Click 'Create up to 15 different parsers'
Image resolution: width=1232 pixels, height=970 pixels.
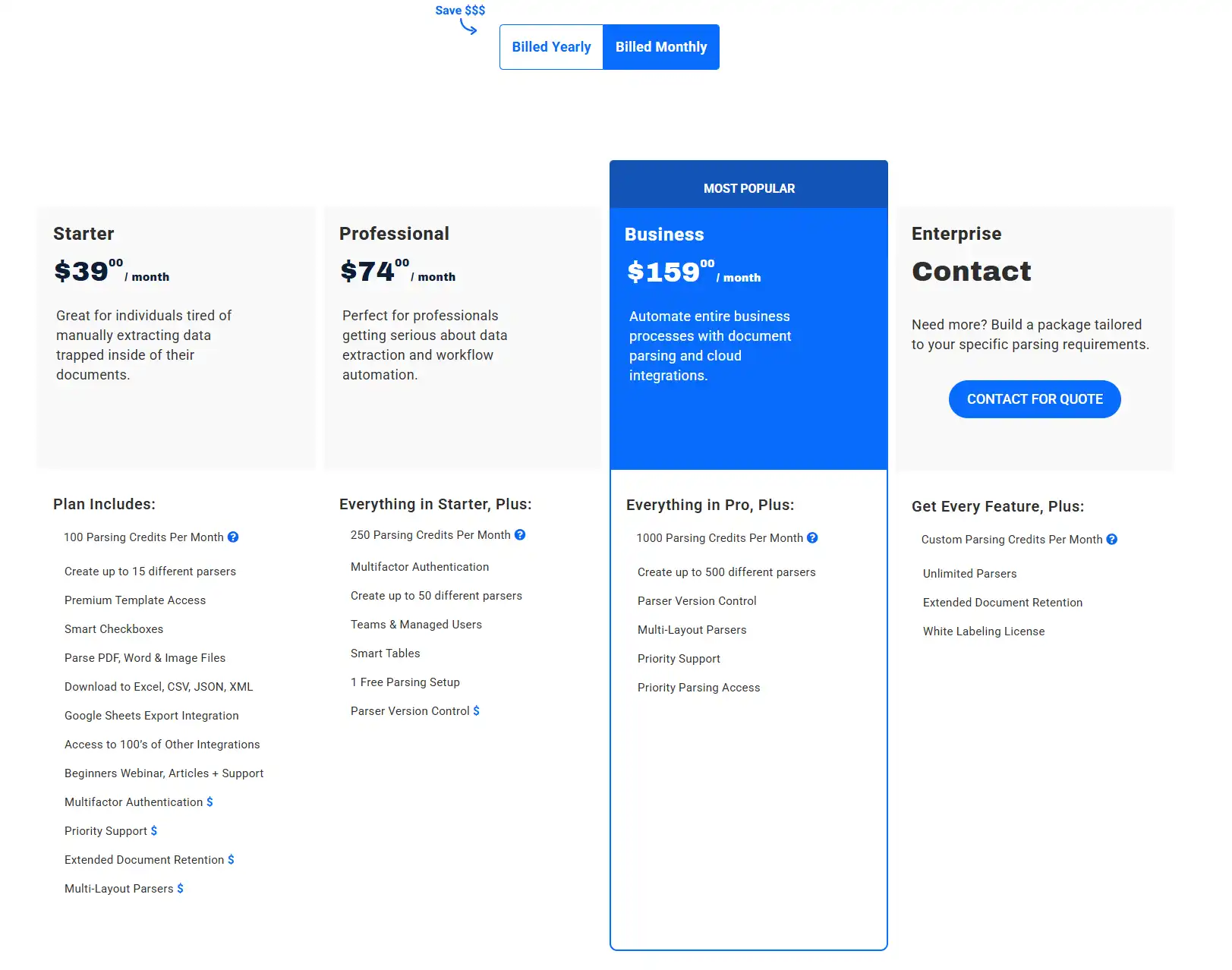(150, 572)
